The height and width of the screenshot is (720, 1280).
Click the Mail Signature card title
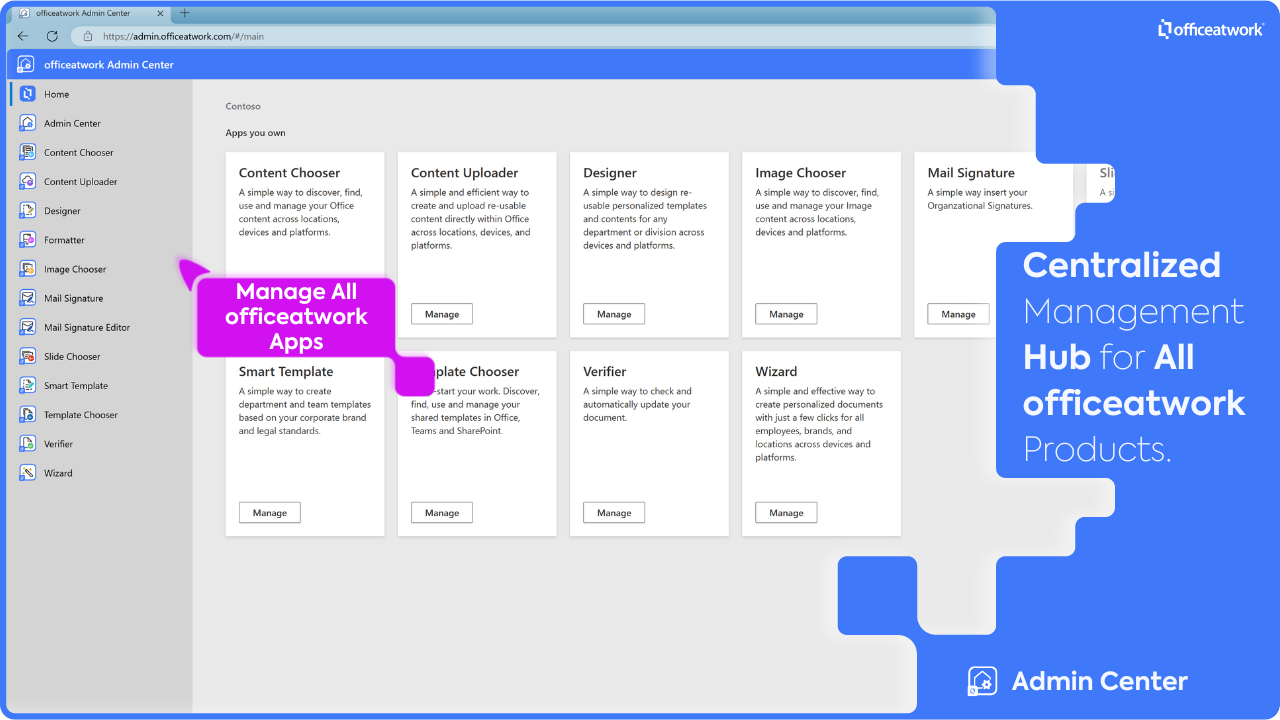coord(971,173)
